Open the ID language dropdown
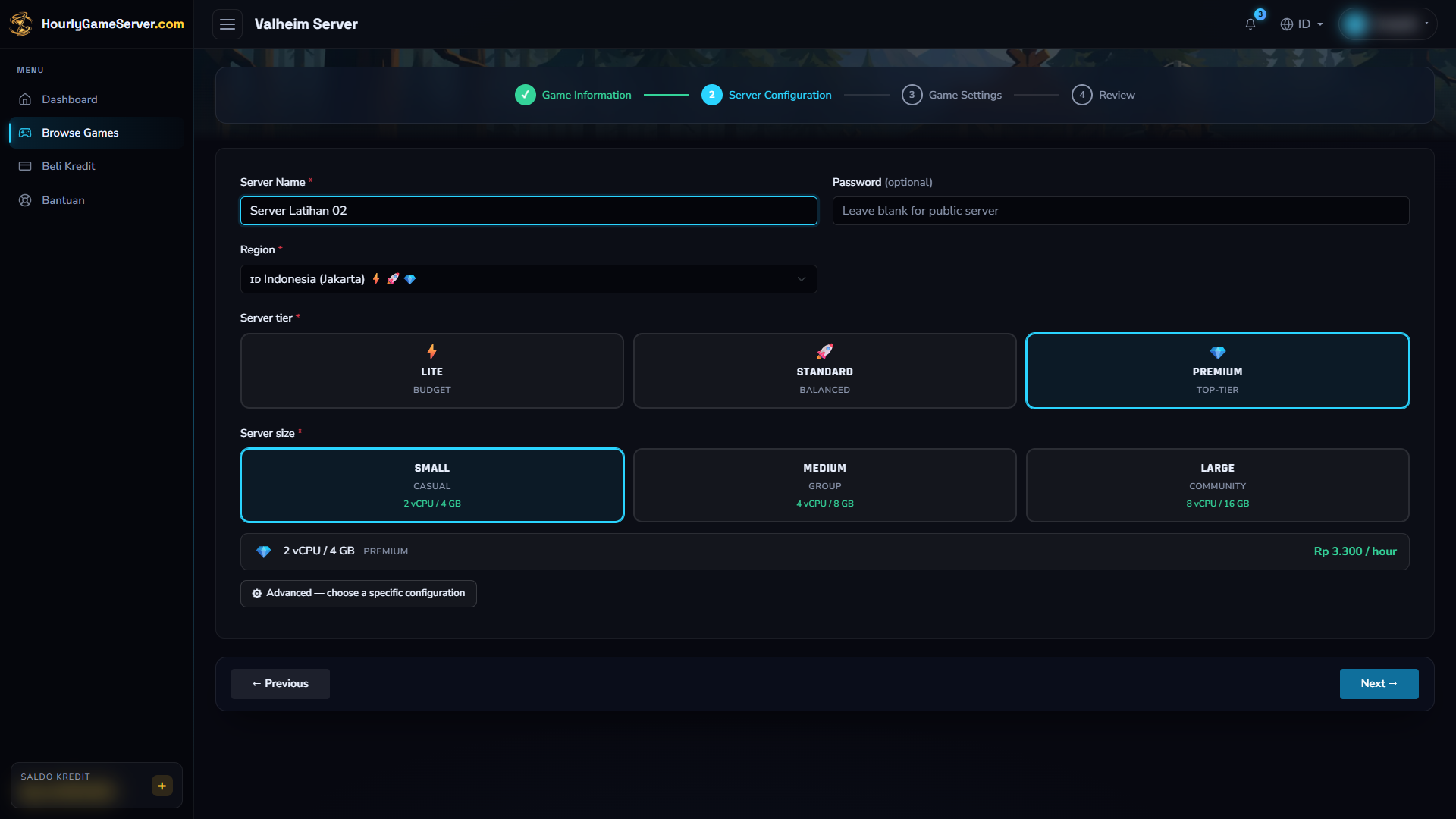 pyautogui.click(x=1302, y=24)
